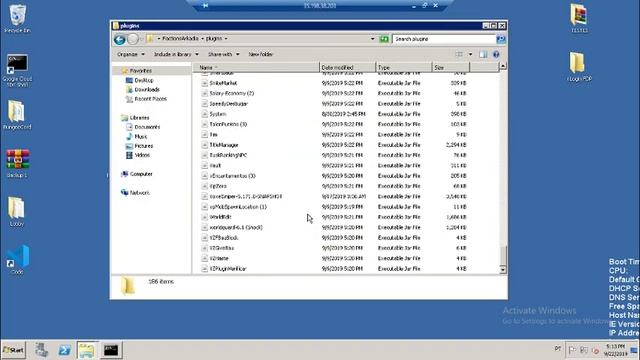Open the Start menu
Viewport: 640px width, 360px height.
[13, 350]
